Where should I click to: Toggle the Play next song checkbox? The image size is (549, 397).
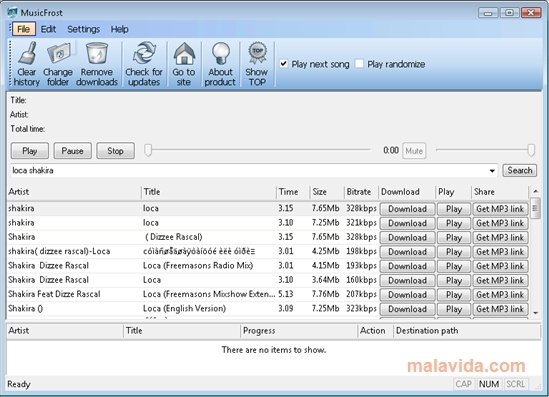284,64
